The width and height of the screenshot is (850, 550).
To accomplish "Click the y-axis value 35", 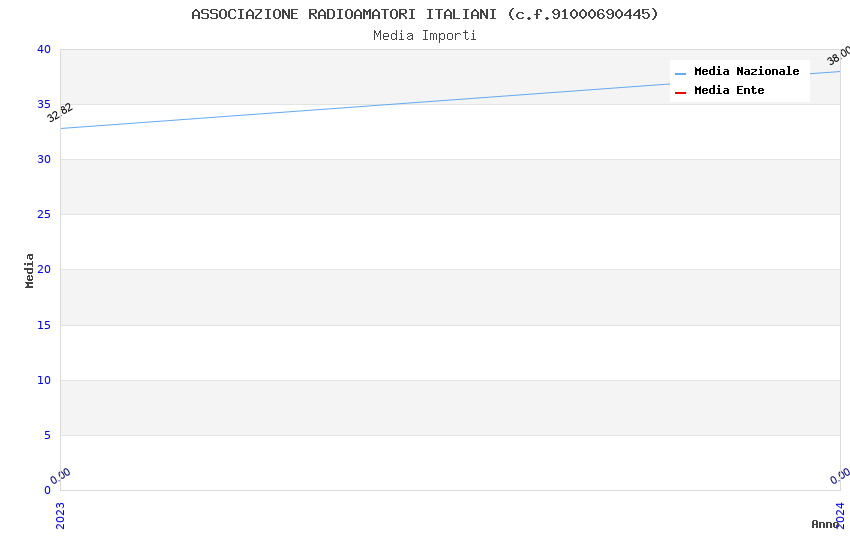I will (x=44, y=104).
